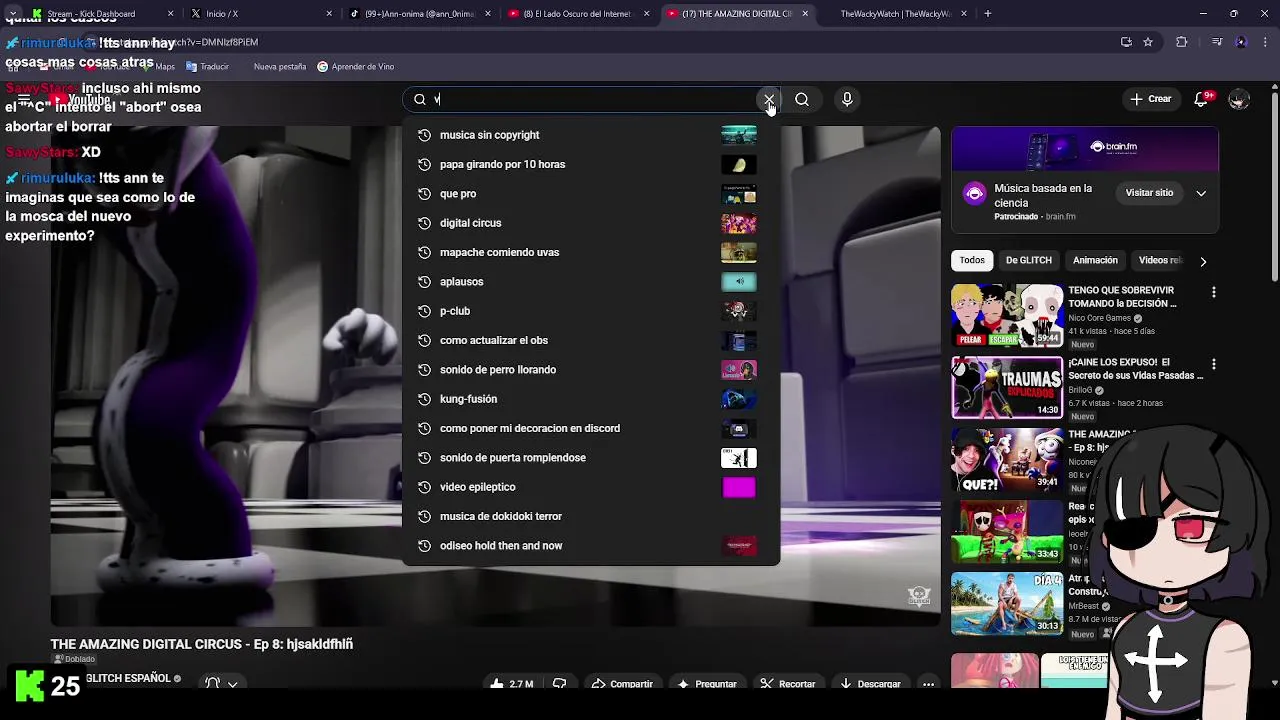Image resolution: width=1280 pixels, height=720 pixels.
Task: Click history icon beside 'digital circus'
Action: click(x=424, y=223)
